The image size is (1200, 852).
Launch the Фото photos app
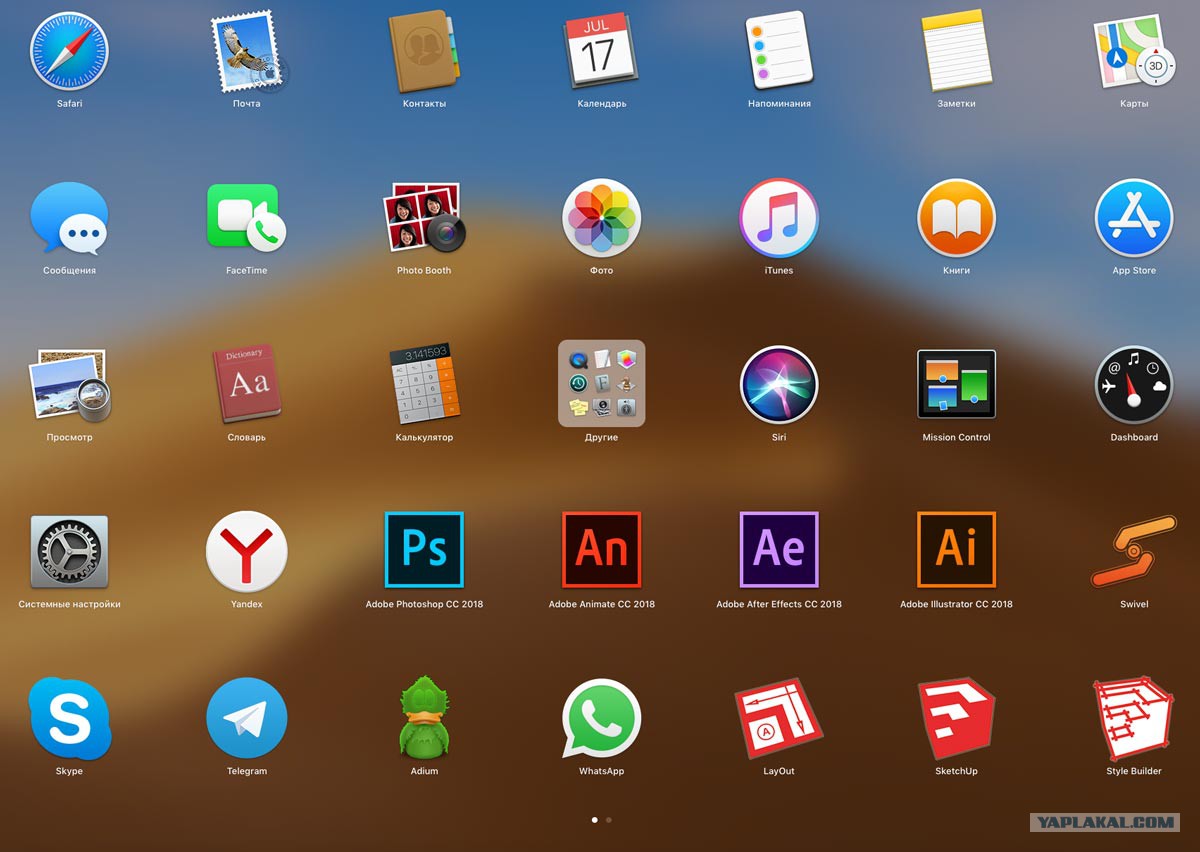(x=601, y=218)
